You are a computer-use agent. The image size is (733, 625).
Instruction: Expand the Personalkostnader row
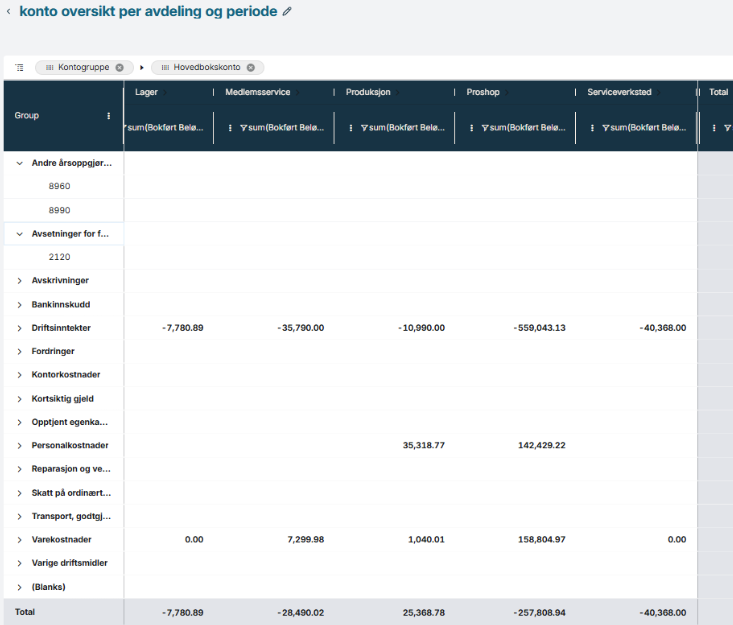[19, 446]
